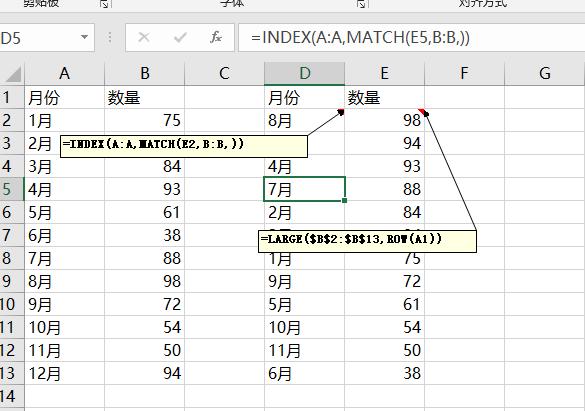Viewport: 585px width, 411px height.
Task: Select column C header
Action: (x=224, y=73)
